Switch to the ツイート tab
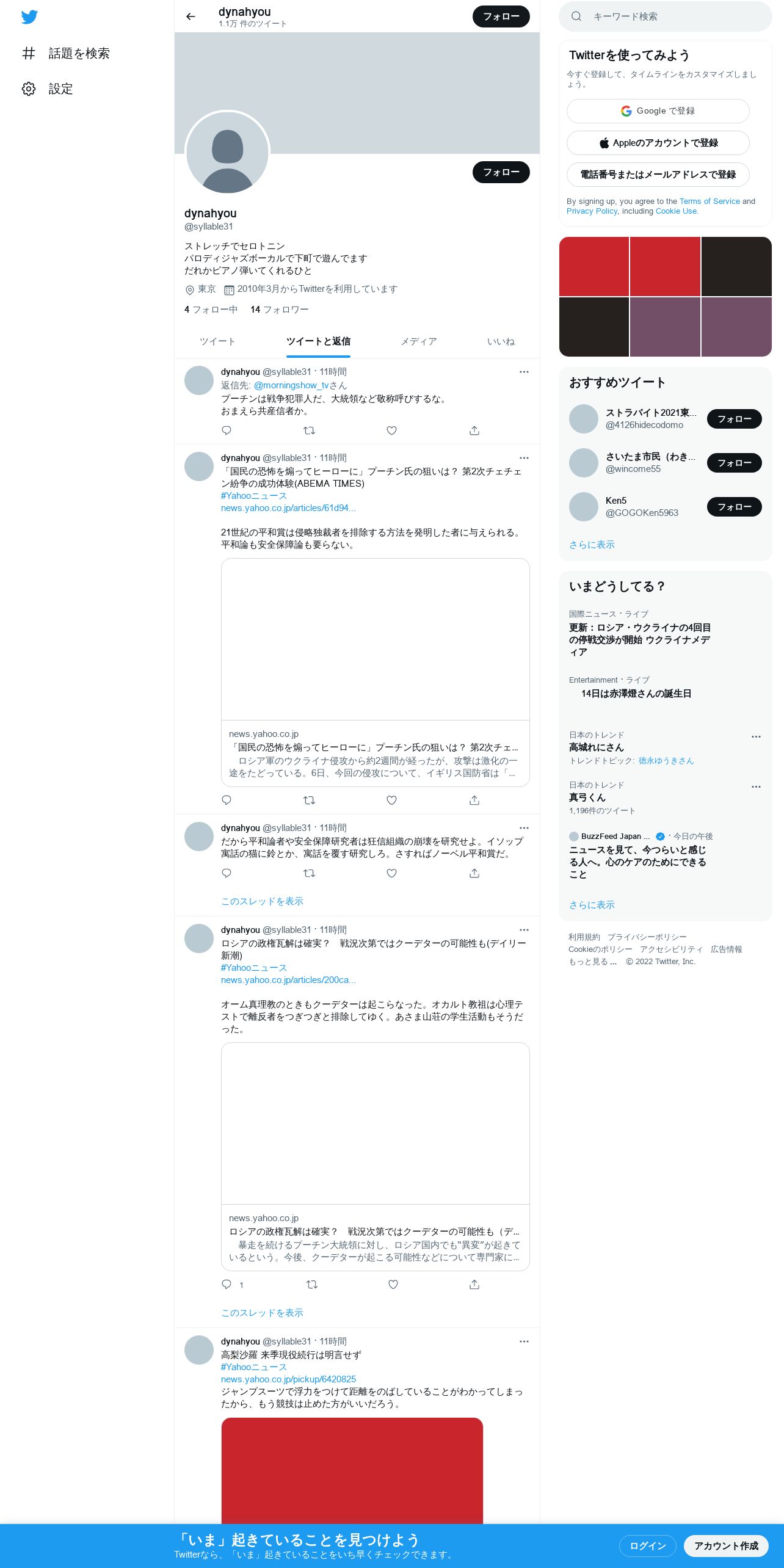The image size is (784, 1568). tap(217, 342)
